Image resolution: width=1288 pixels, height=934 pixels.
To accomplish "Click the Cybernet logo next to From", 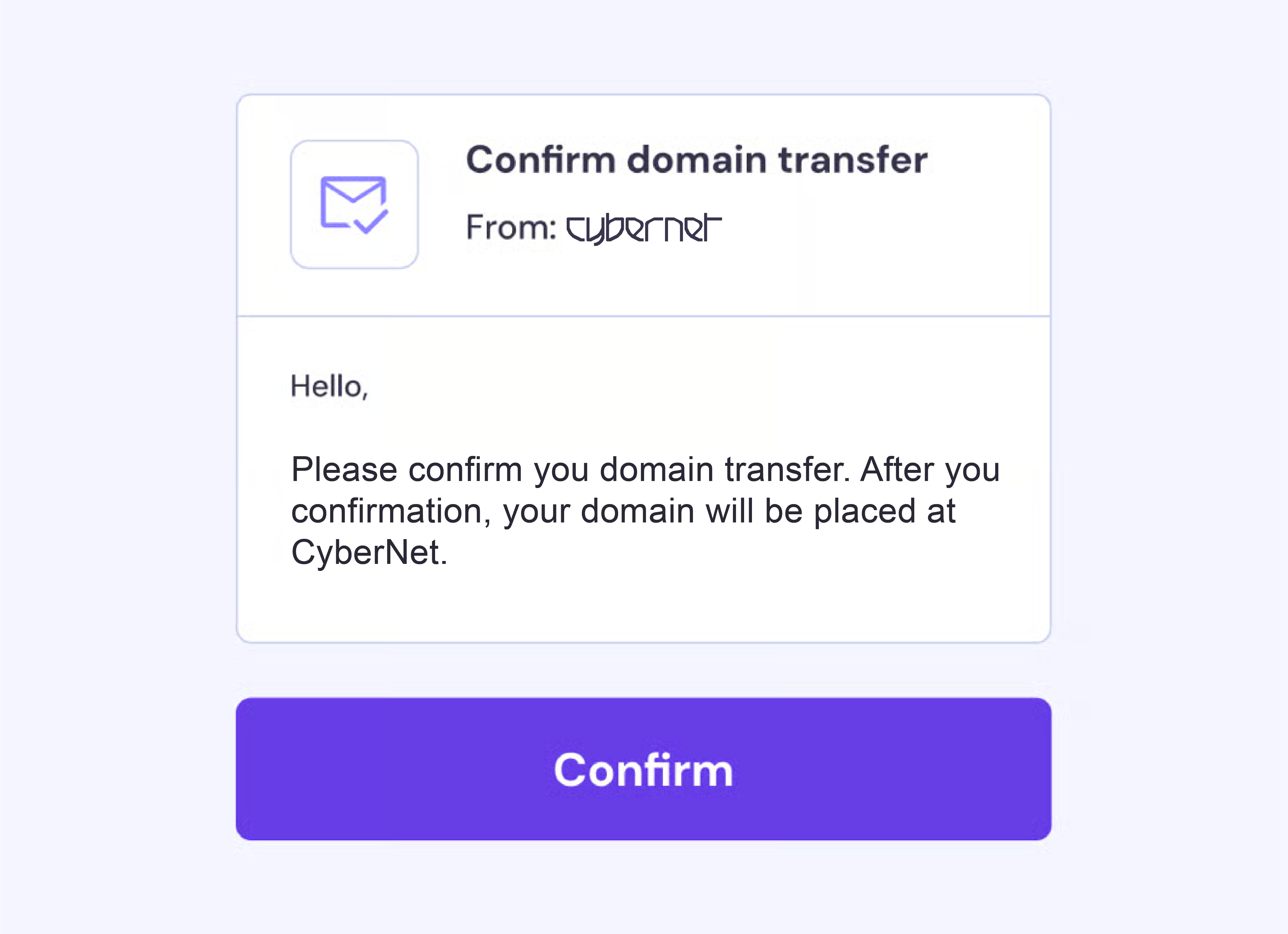I will [643, 229].
